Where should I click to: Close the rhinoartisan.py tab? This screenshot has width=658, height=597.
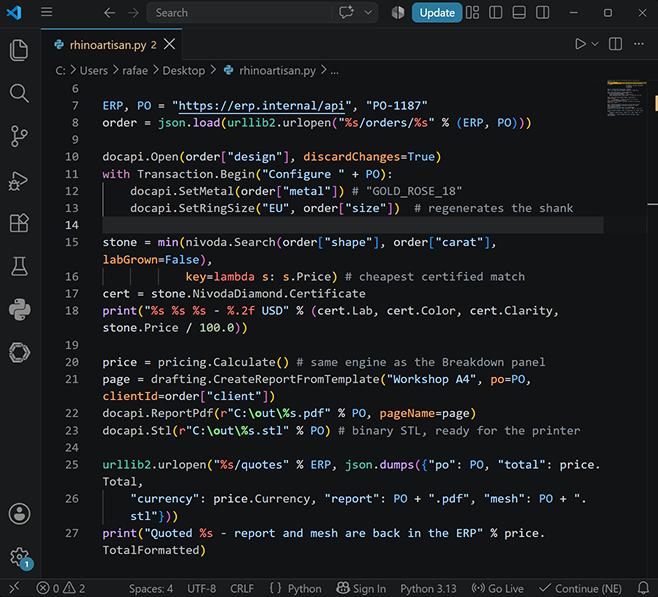170,44
